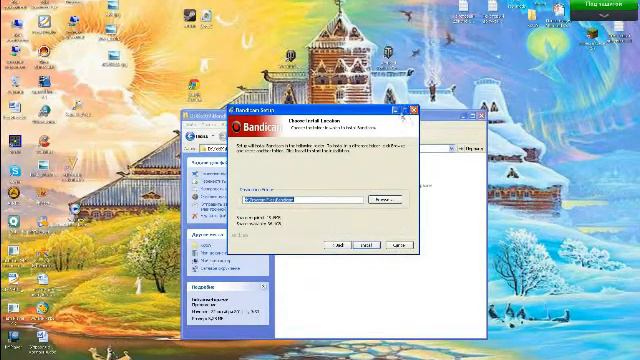Viewport: 640px width, 360px height.
Task: Open Мой компьютер link in Explorer side panel
Action: [x=216, y=260]
